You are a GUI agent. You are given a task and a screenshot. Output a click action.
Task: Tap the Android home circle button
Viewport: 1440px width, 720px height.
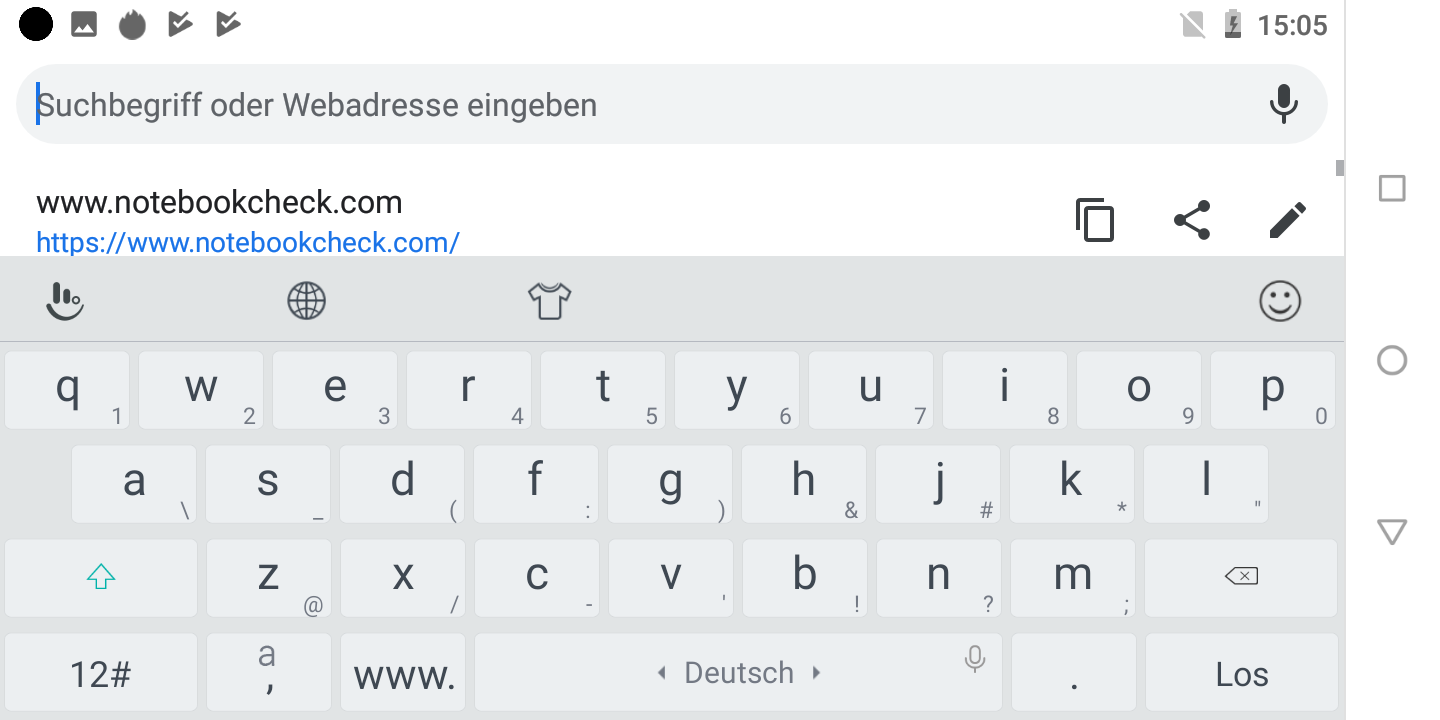(1392, 360)
